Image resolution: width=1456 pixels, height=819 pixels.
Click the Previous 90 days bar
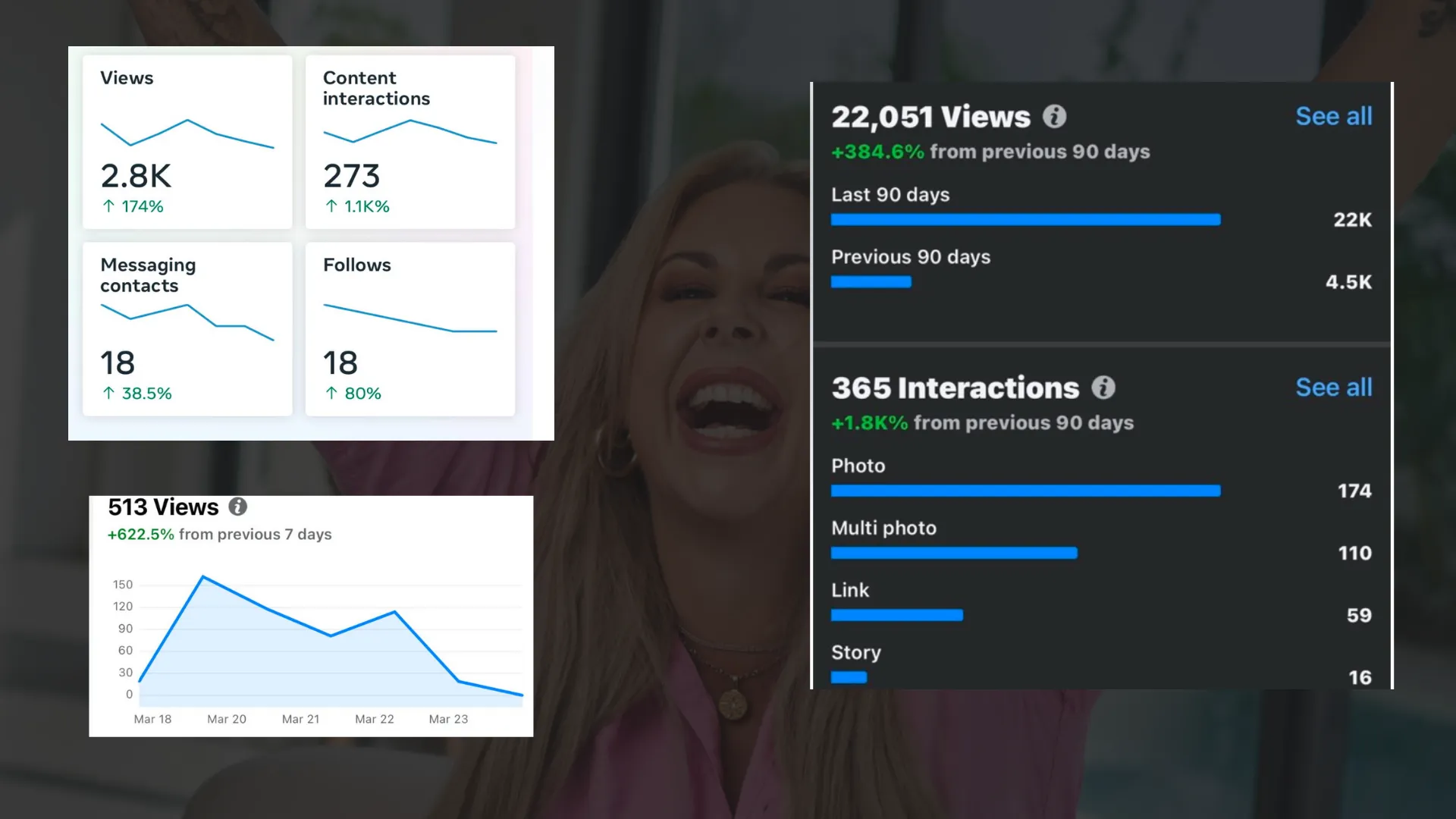[x=871, y=282]
